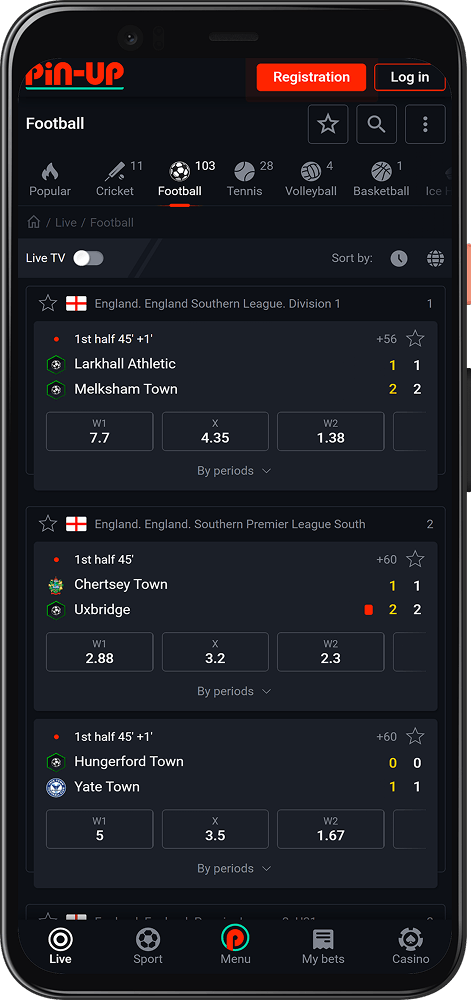This screenshot has height=1000, width=471.
Task: Expand By periods under Larkhall Athletic match
Action: (x=235, y=471)
